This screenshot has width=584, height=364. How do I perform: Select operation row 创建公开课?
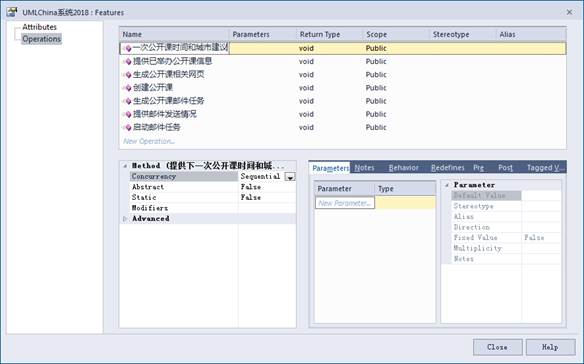(x=343, y=88)
